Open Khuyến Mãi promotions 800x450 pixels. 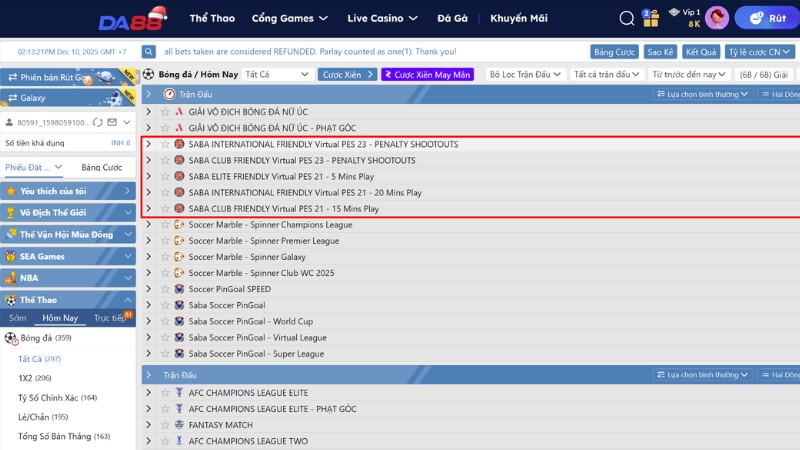point(519,18)
